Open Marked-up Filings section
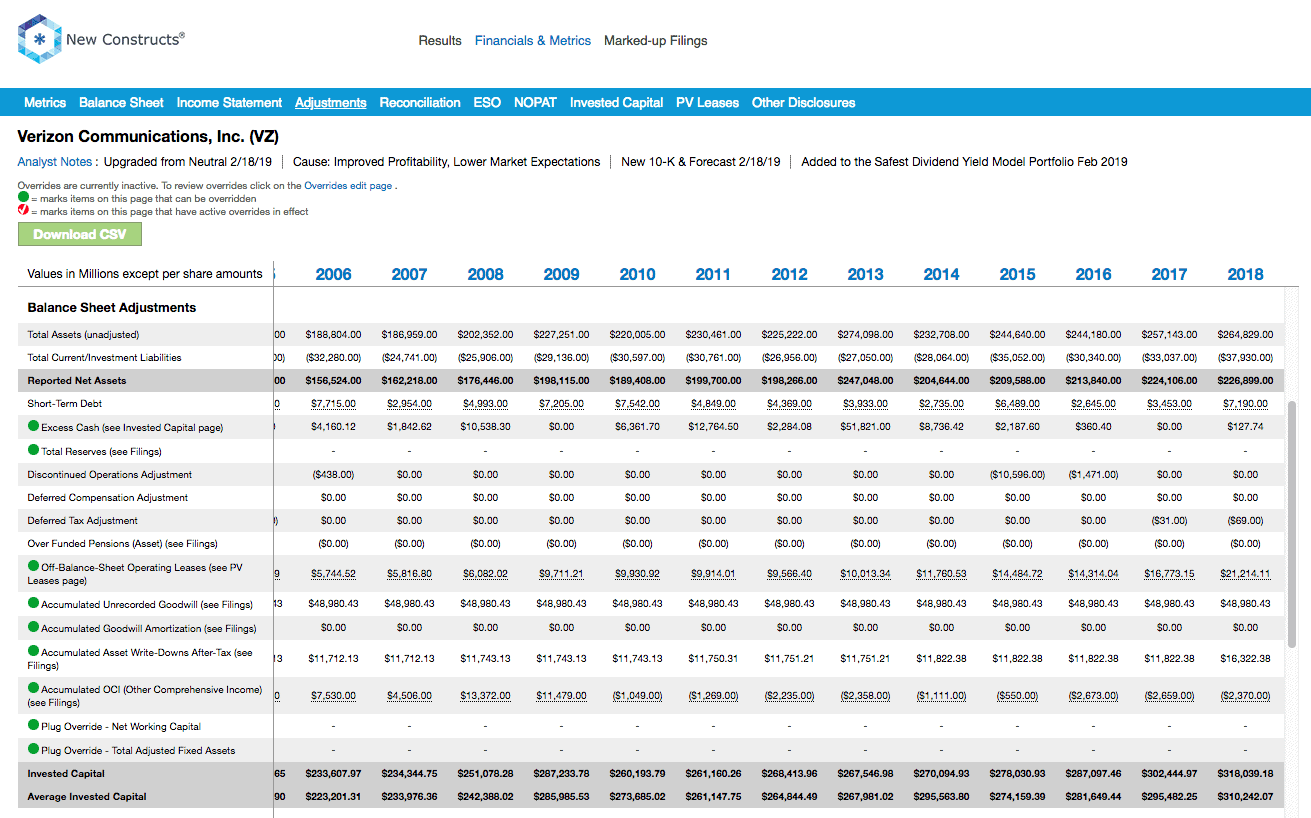This screenshot has width=1311, height=818. (655, 41)
